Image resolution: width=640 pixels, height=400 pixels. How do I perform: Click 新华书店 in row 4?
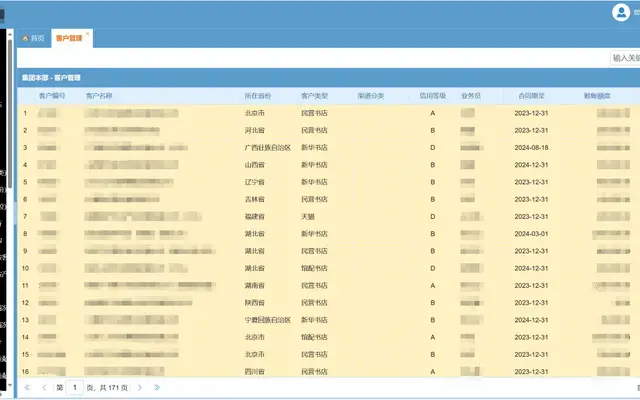[x=314, y=165]
